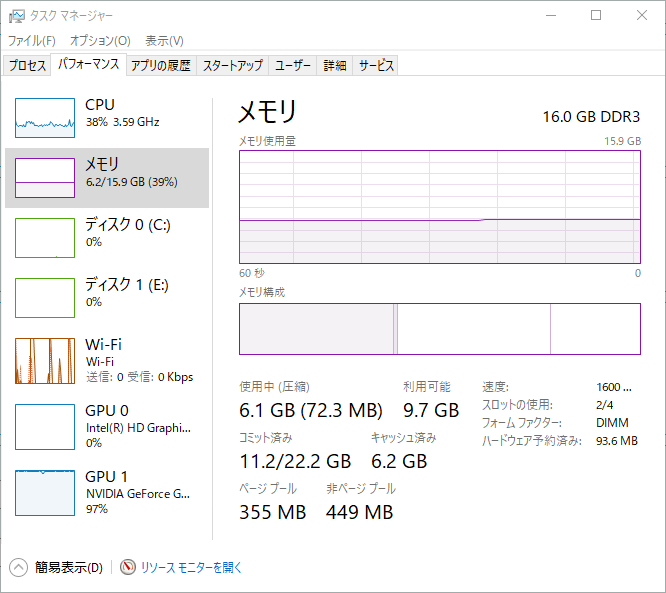
Task: Click the メモリ構成 composition bar
Action: point(439,329)
